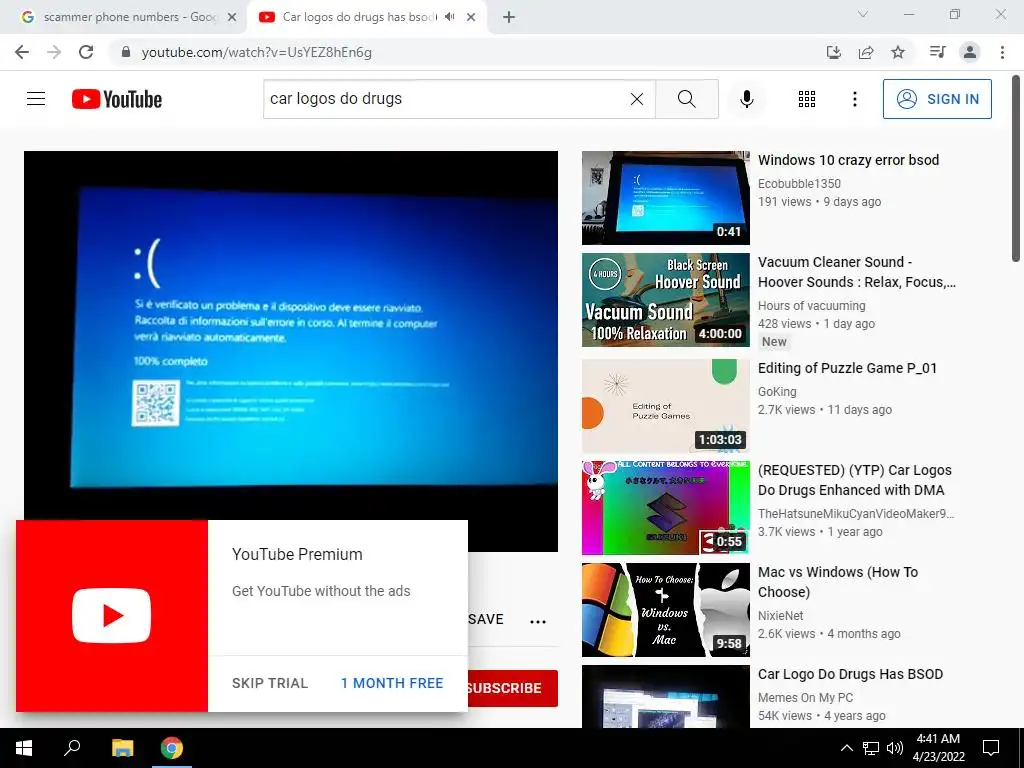Screen dimensions: 1024x768
Task: Open Windows 10 crazy error bsod thumbnail
Action: point(665,198)
